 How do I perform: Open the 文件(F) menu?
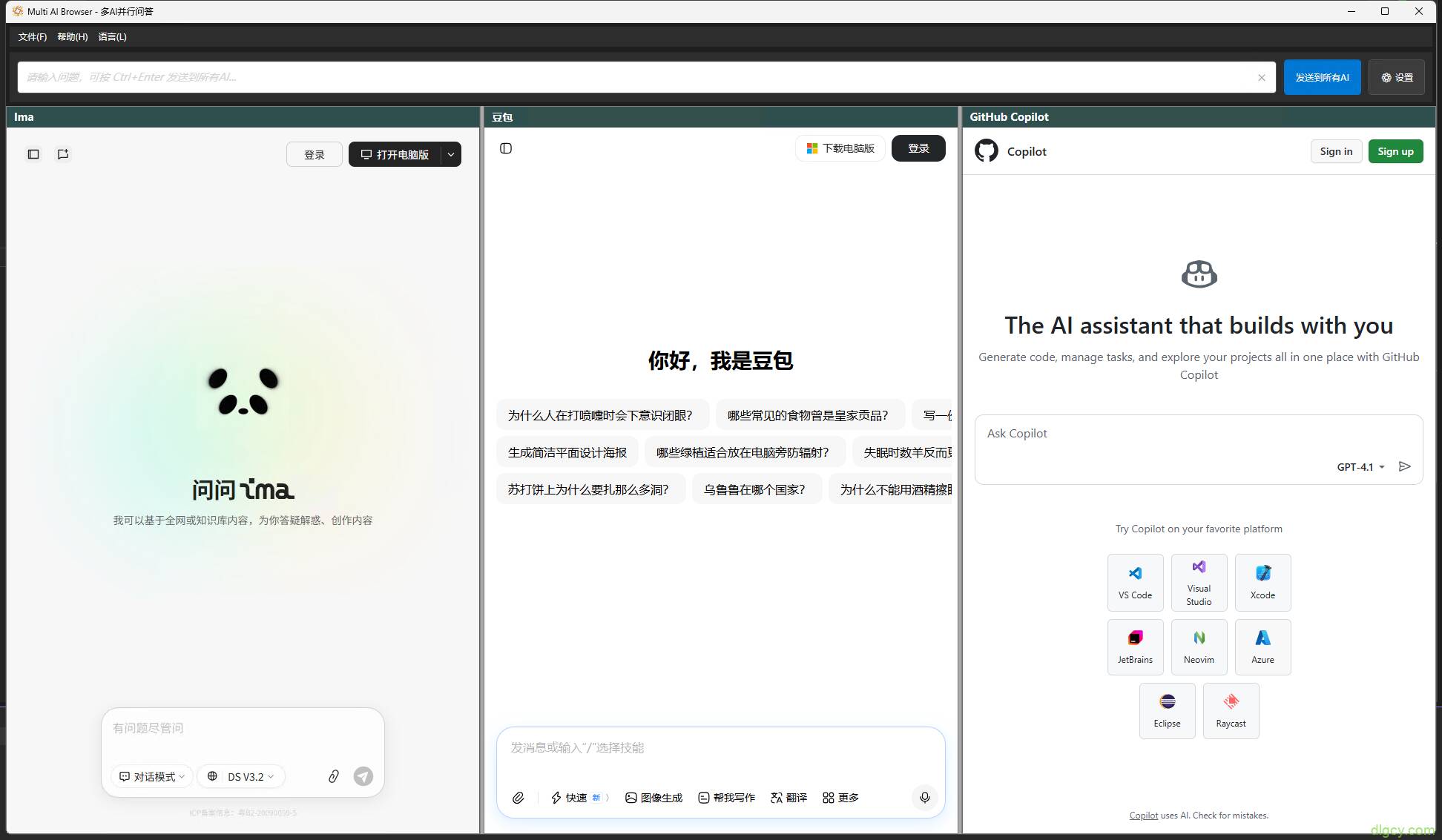click(33, 36)
